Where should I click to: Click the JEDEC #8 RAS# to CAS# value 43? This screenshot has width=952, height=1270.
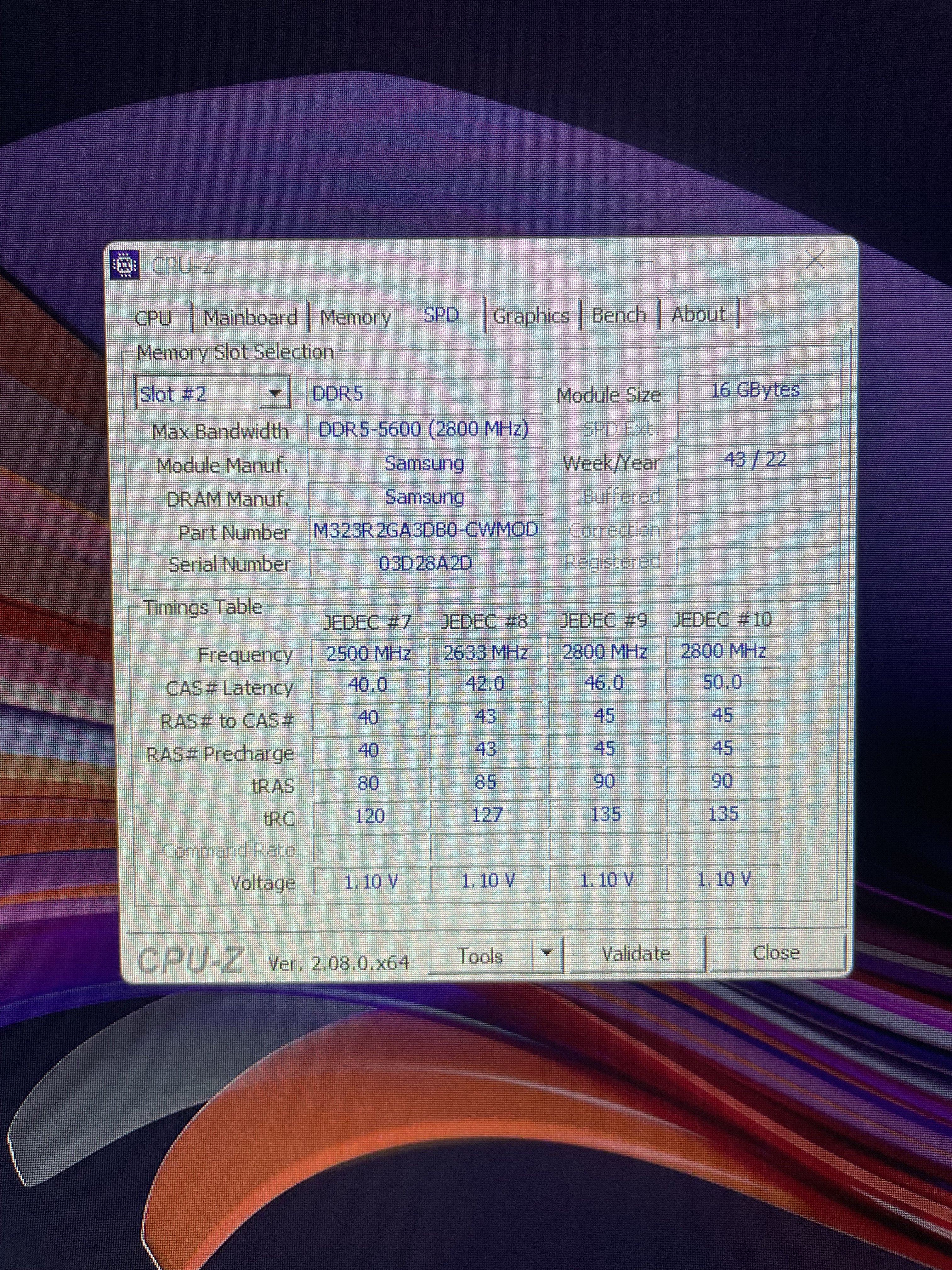click(485, 717)
